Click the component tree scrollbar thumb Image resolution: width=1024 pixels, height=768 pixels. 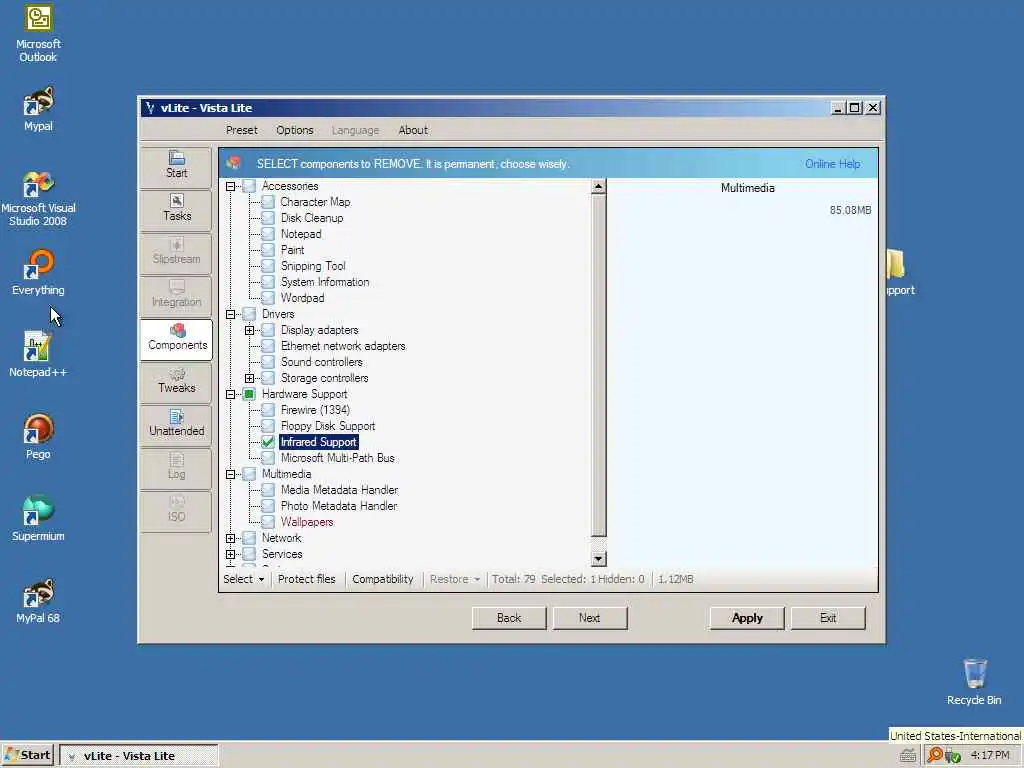click(598, 366)
